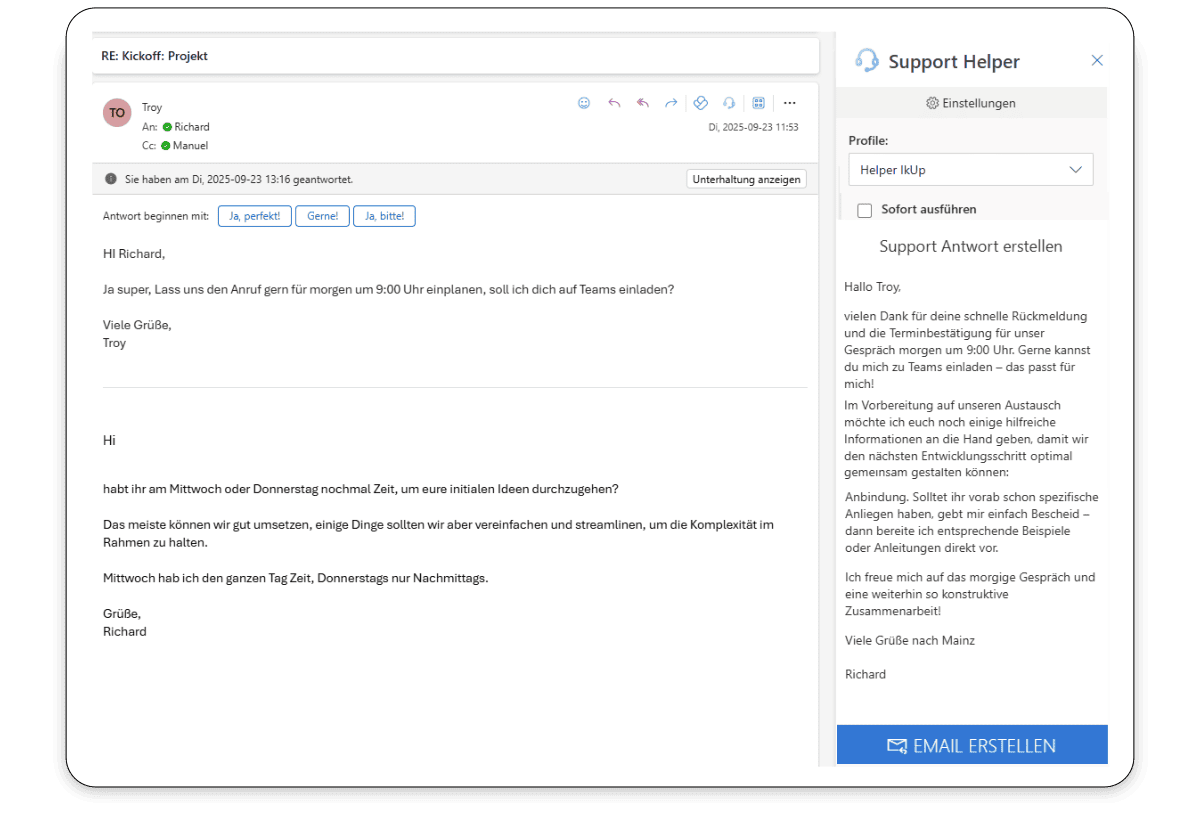1200x814 pixels.
Task: Open emoji reactions with the smiley icon
Action: (x=584, y=103)
